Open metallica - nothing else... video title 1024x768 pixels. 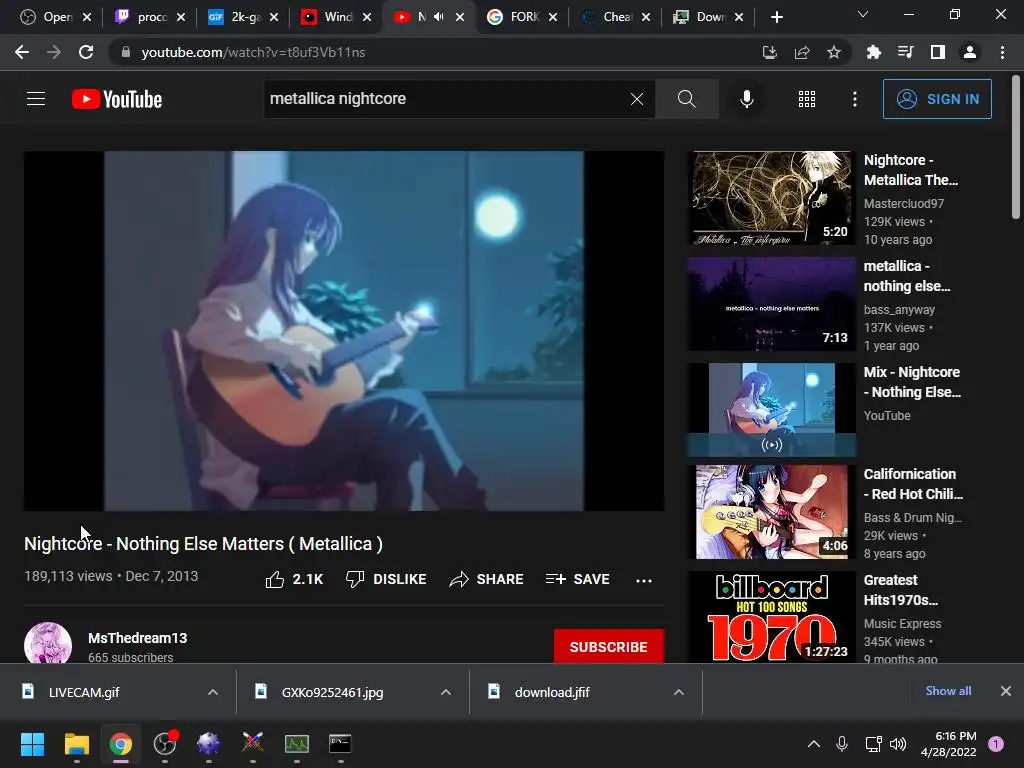[906, 276]
